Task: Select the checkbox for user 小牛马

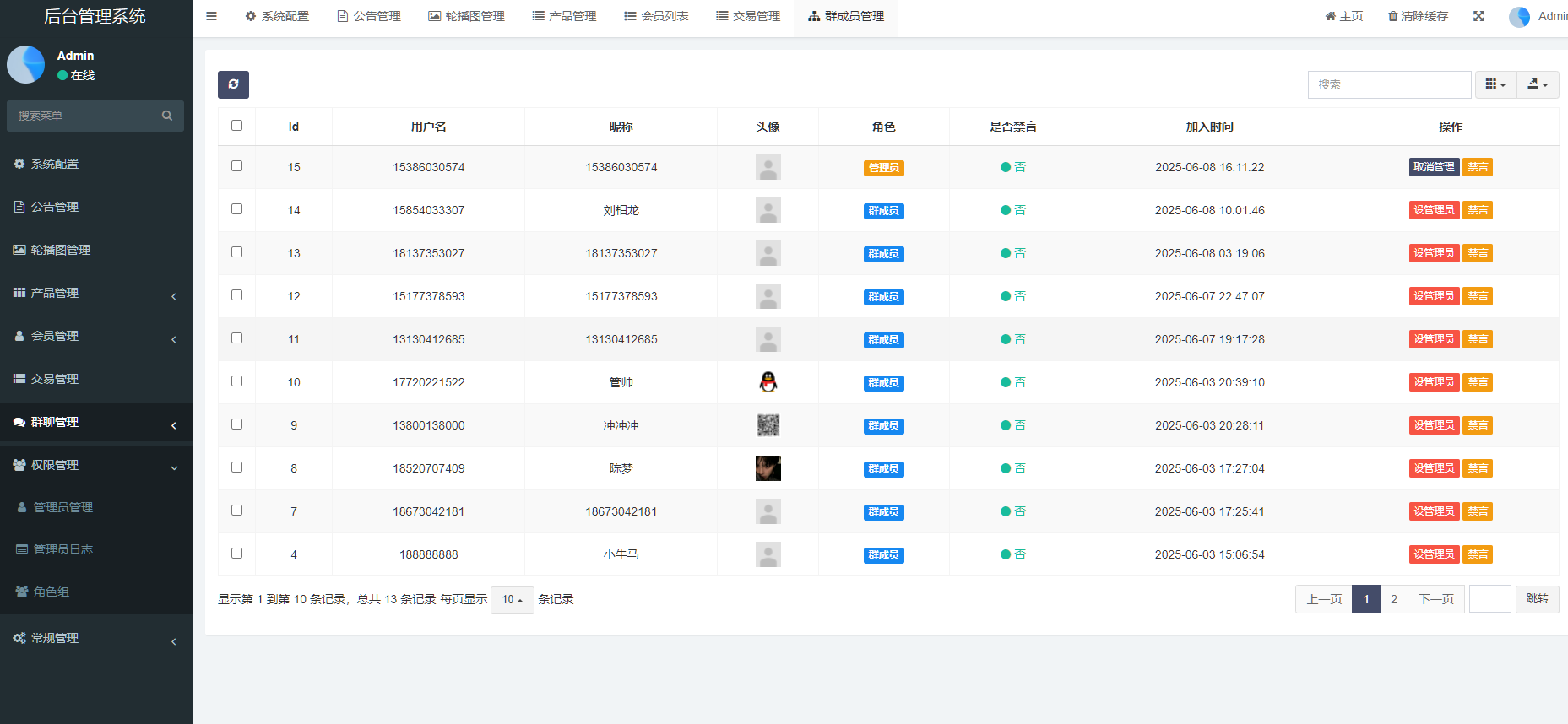Action: pos(236,554)
